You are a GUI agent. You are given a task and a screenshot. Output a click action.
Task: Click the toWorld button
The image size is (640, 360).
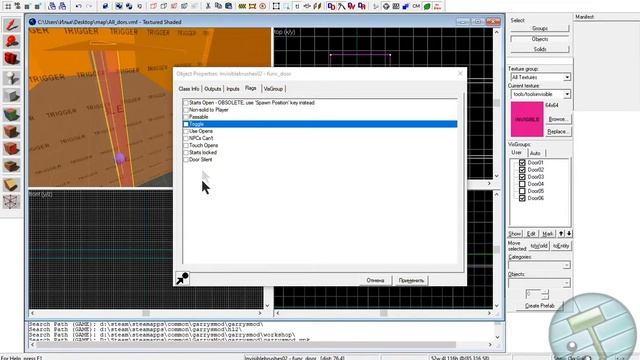[539, 246]
